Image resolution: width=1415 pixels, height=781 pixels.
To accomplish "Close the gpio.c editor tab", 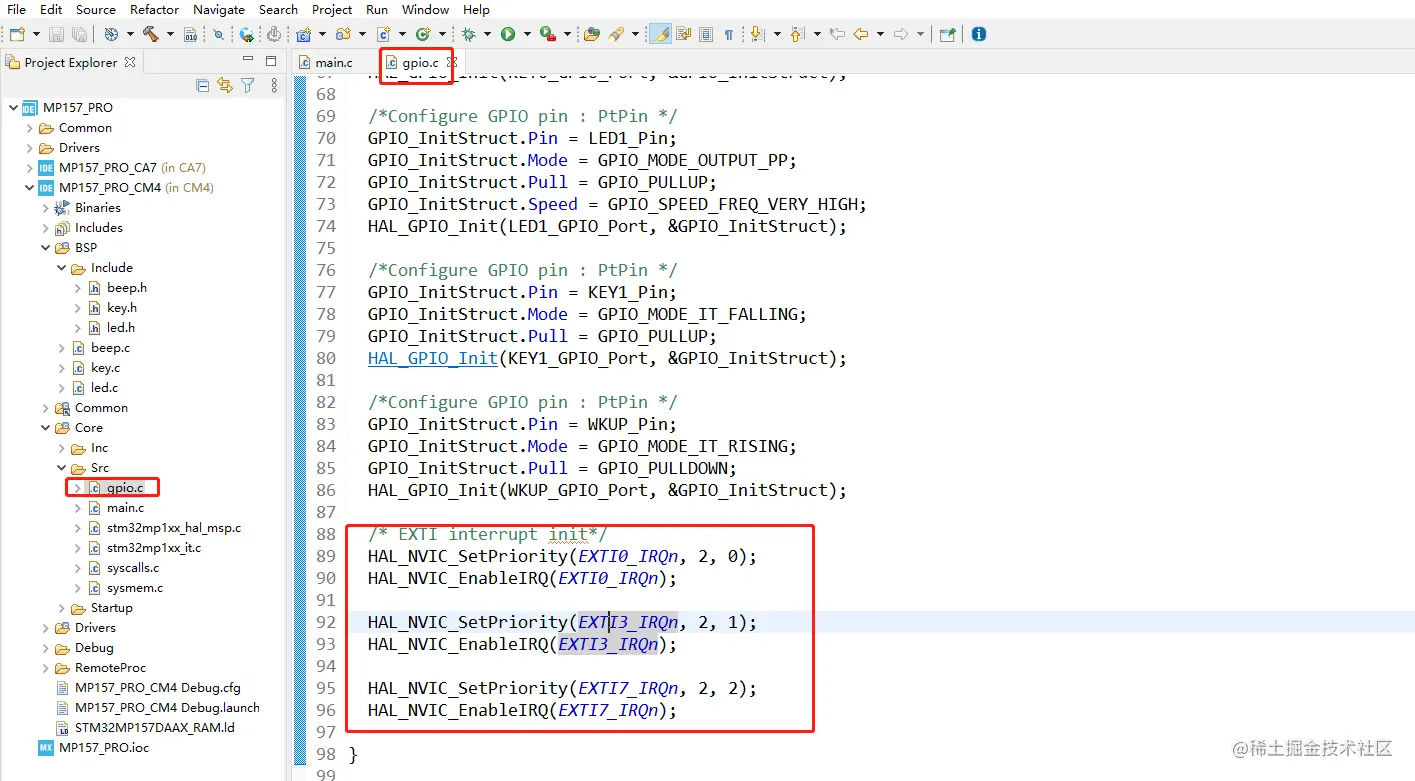I will (x=451, y=62).
